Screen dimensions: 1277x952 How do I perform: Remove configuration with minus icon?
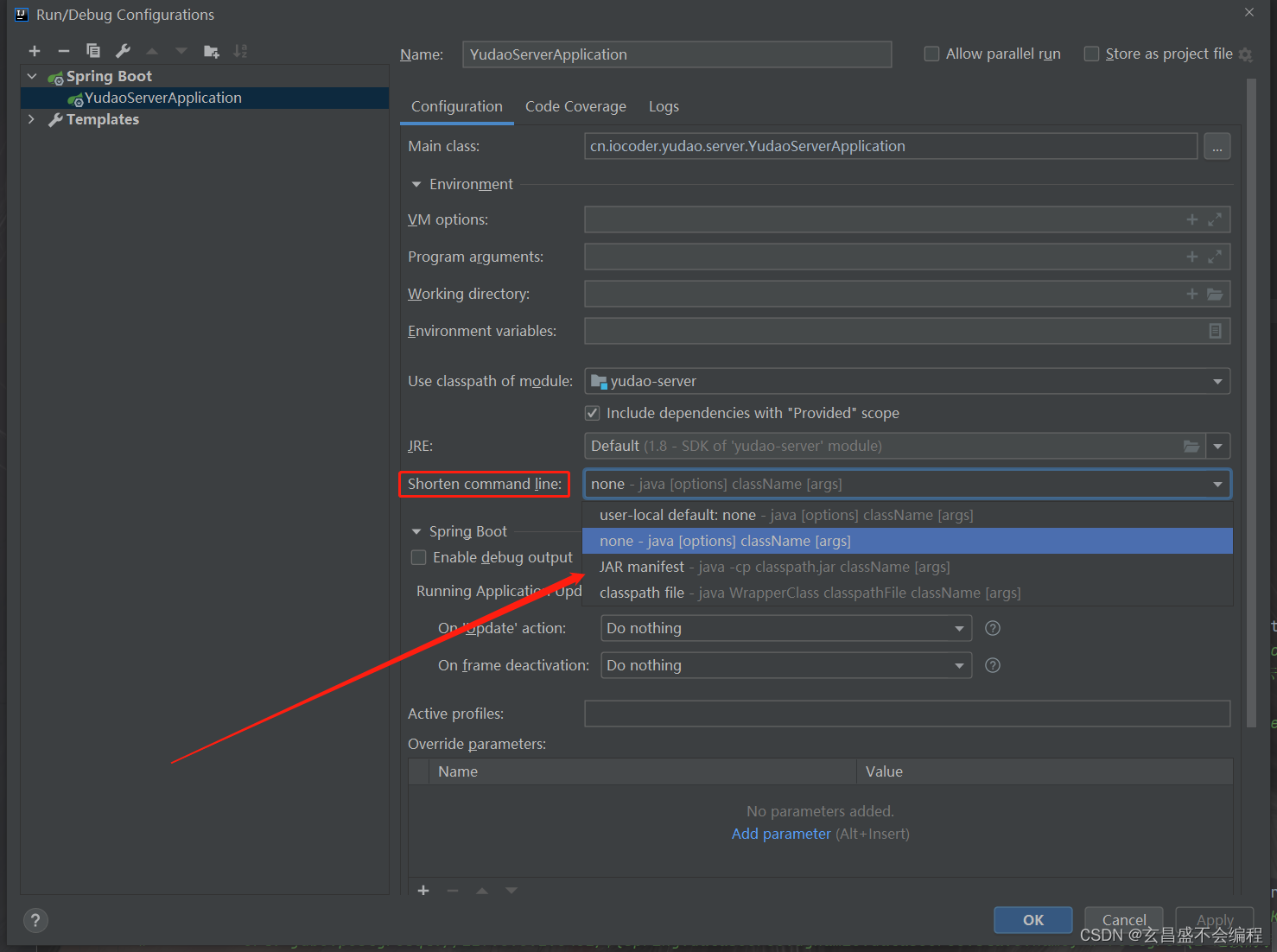tap(64, 51)
